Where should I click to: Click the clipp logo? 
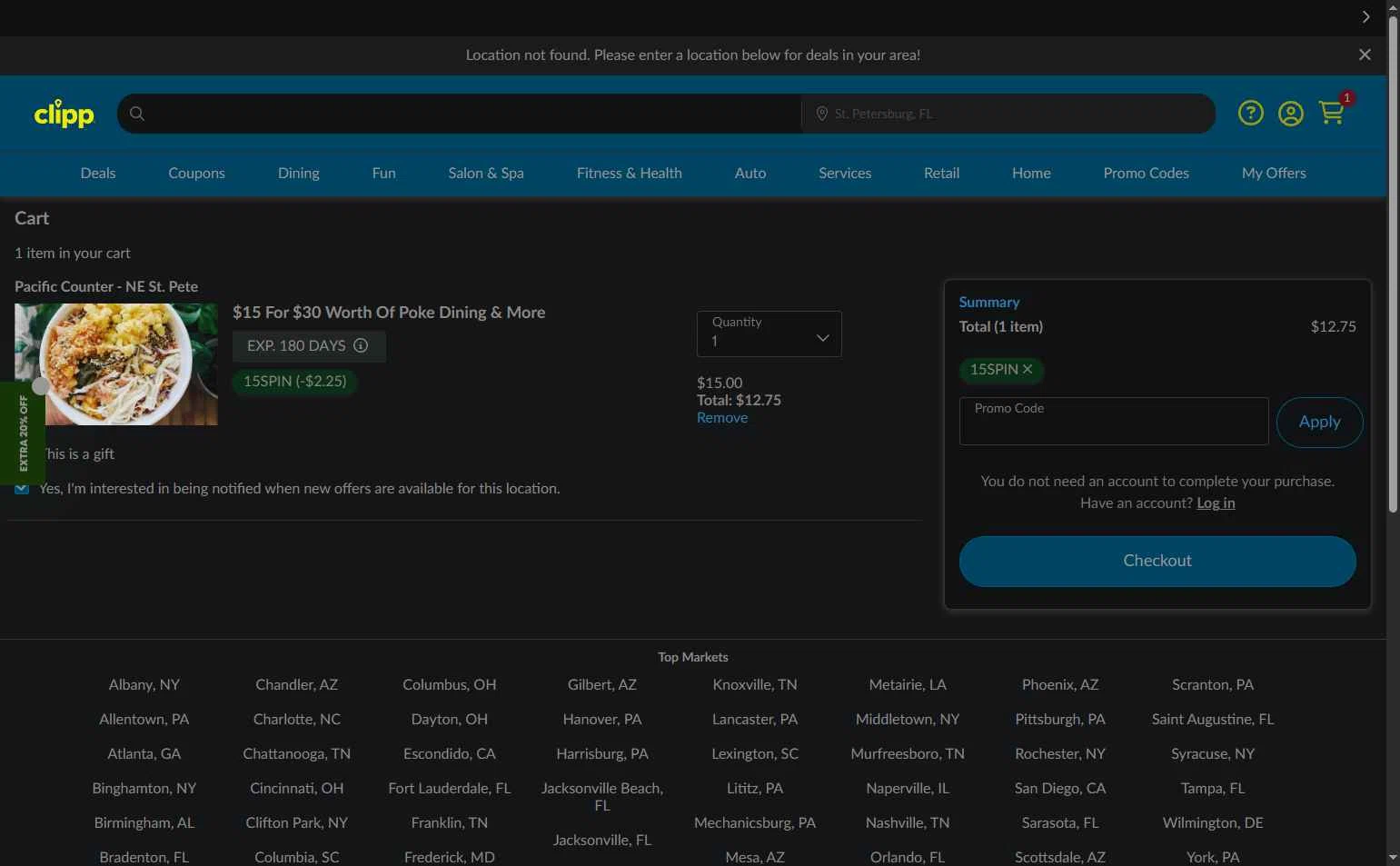click(x=64, y=114)
